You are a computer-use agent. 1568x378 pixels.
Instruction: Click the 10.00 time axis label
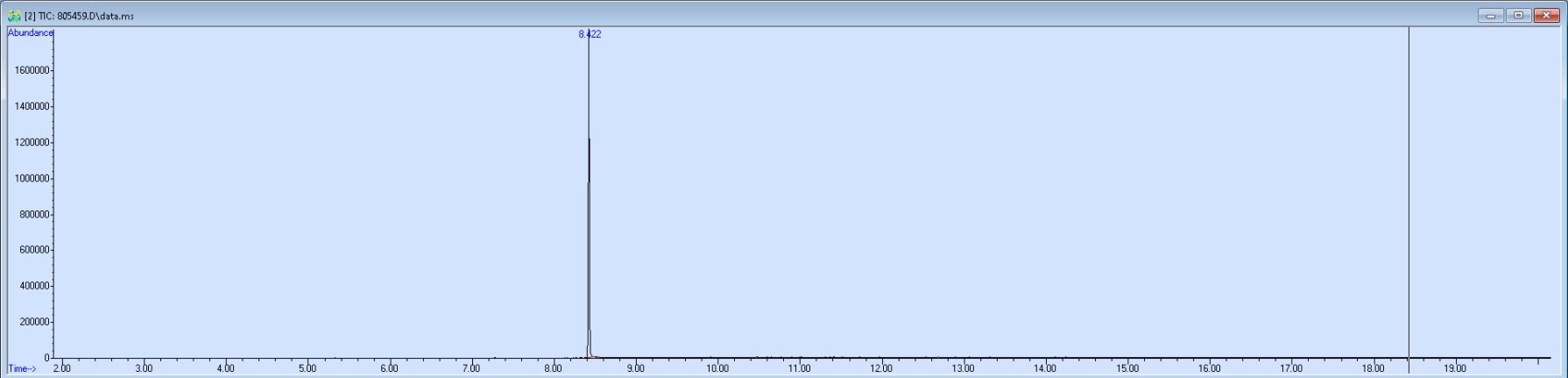(x=717, y=368)
